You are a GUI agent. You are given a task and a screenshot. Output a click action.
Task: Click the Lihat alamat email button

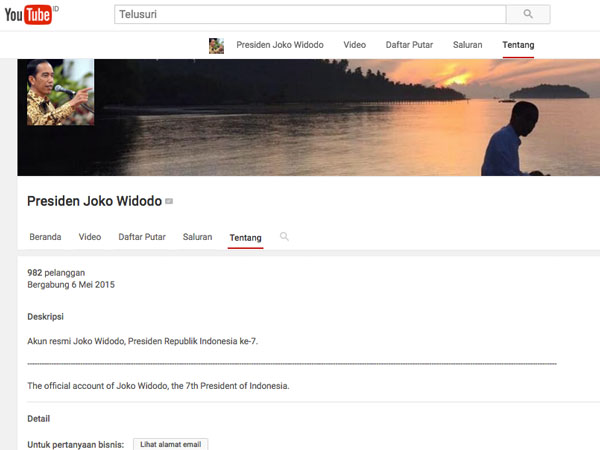pyautogui.click(x=171, y=444)
